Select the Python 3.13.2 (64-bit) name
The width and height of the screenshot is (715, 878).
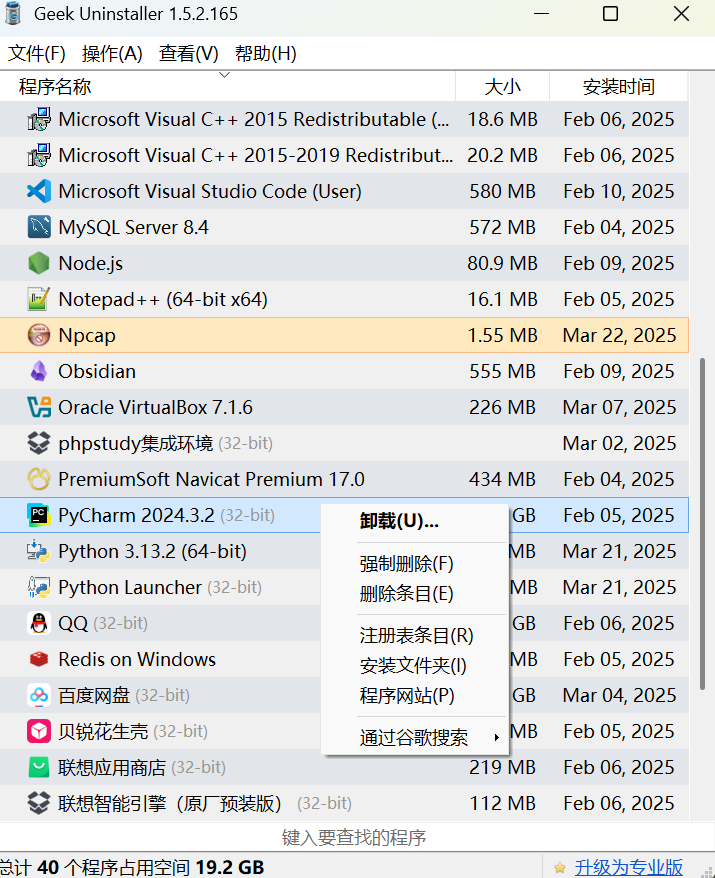pos(153,551)
